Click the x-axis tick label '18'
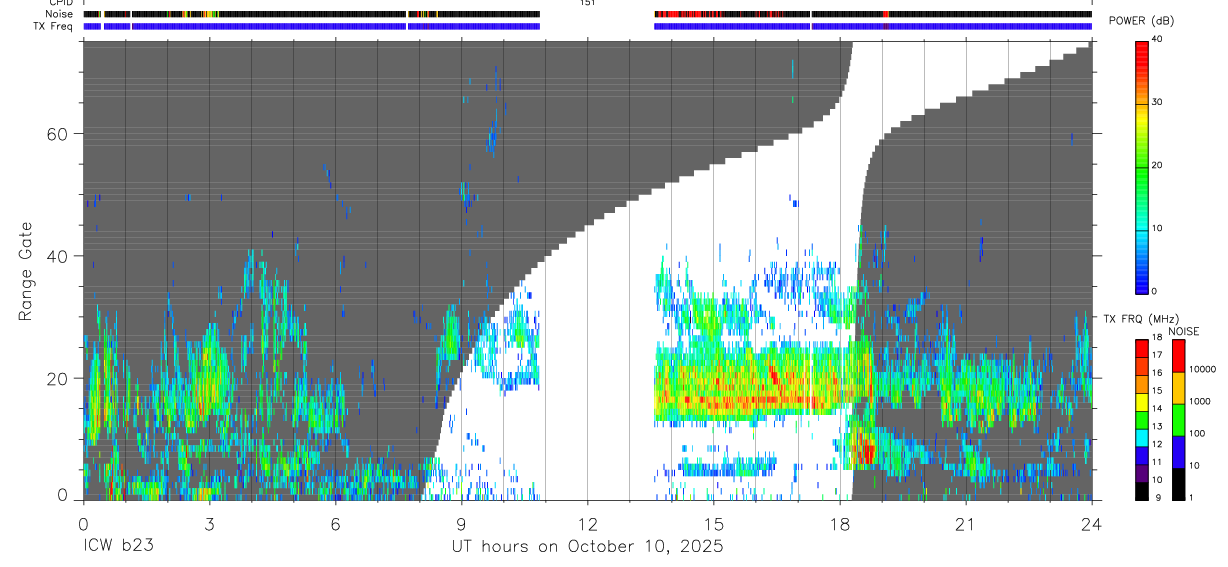The height and width of the screenshot is (567, 1228). [840, 524]
